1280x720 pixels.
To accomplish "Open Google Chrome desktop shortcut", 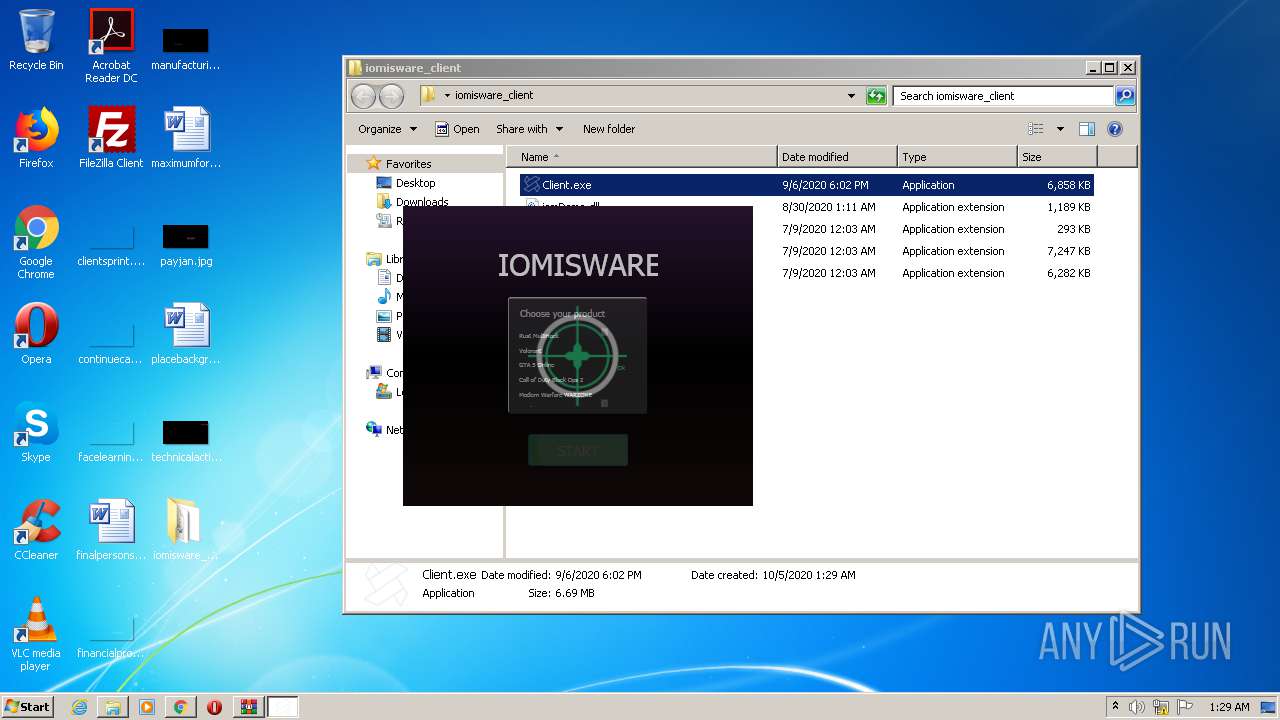I will pyautogui.click(x=36, y=242).
